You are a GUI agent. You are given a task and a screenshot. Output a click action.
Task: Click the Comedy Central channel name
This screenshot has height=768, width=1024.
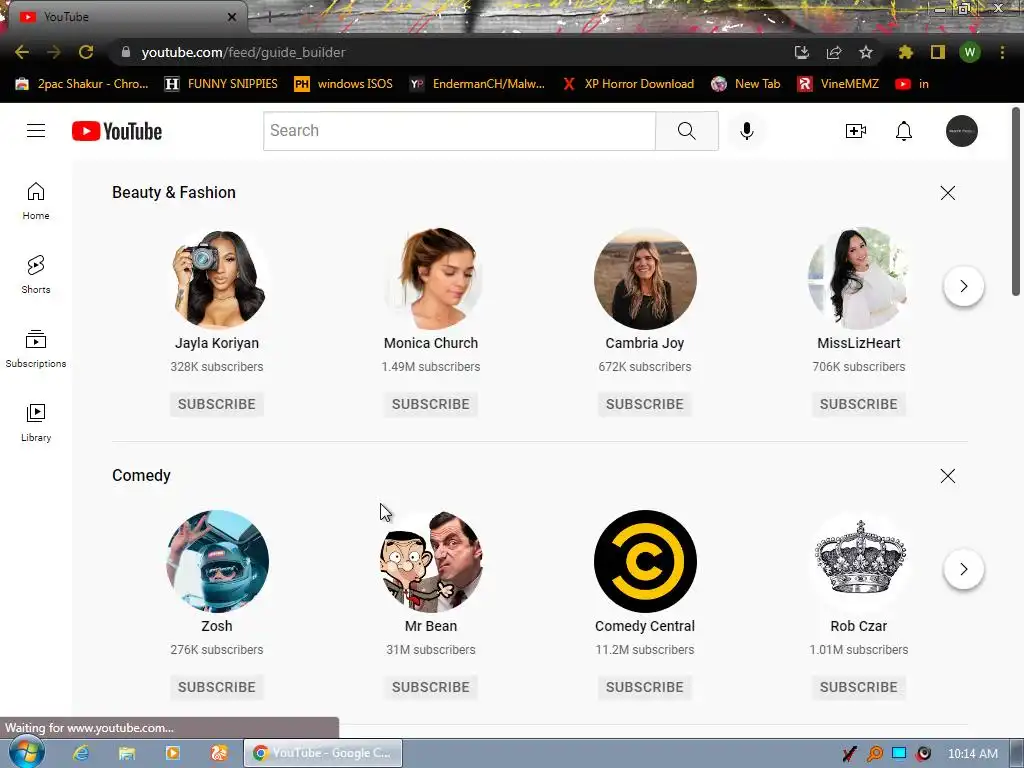click(x=645, y=626)
